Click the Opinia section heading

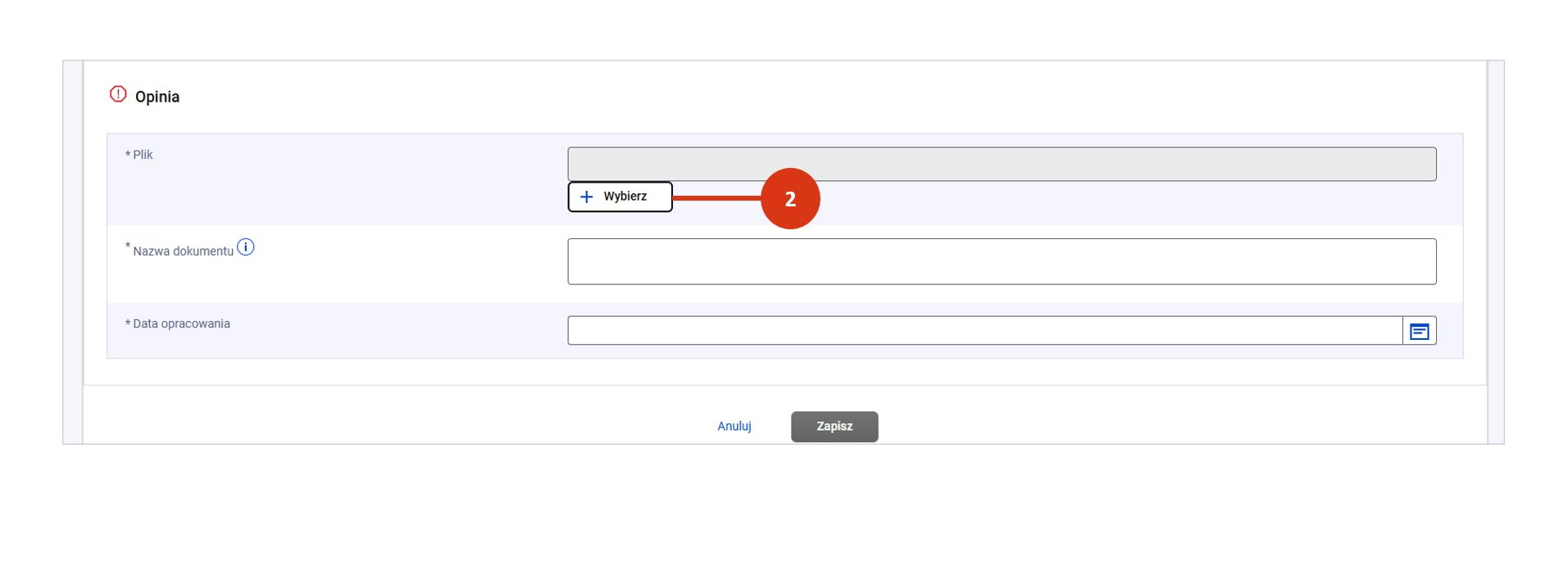pos(157,97)
